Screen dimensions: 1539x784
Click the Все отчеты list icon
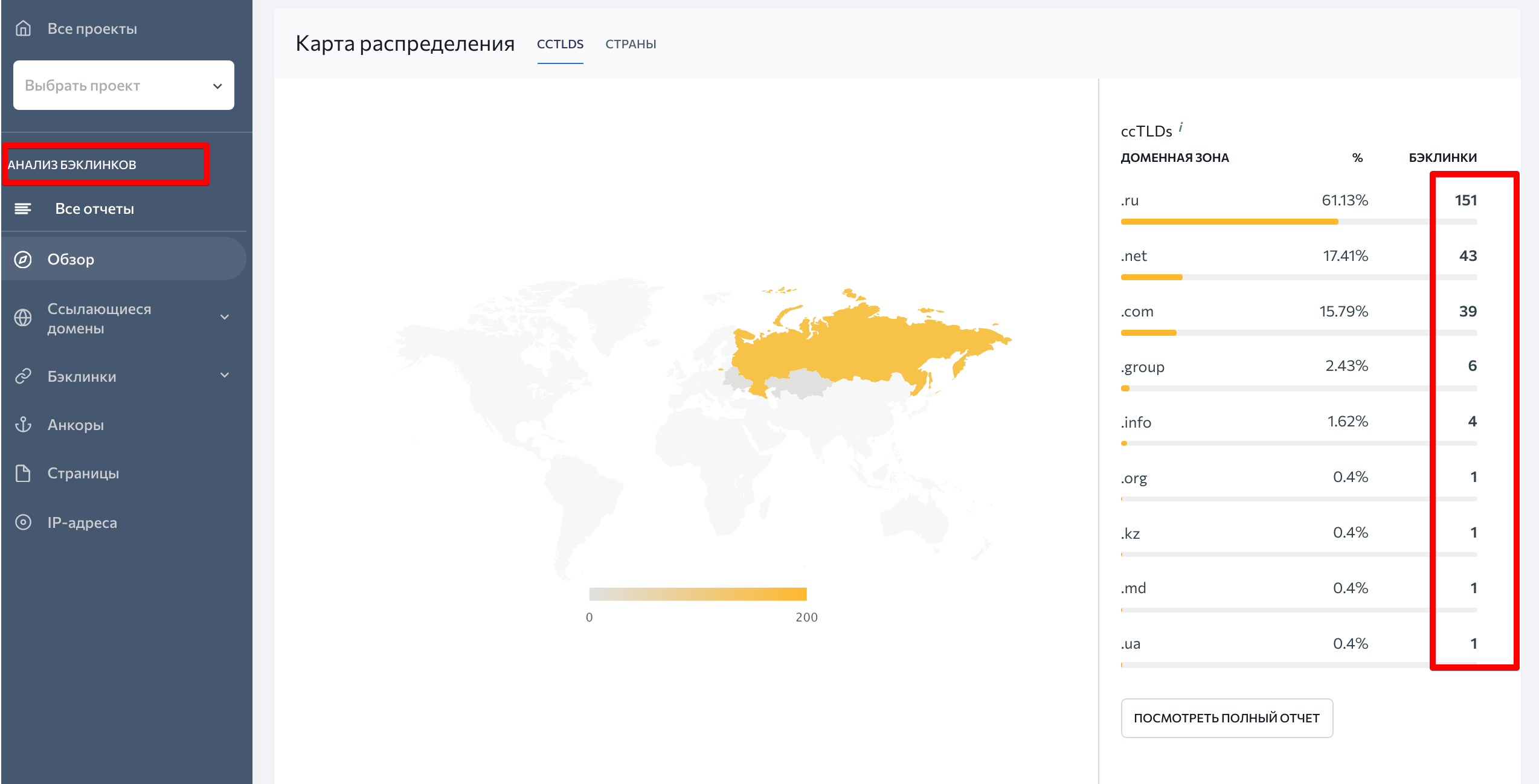point(23,208)
